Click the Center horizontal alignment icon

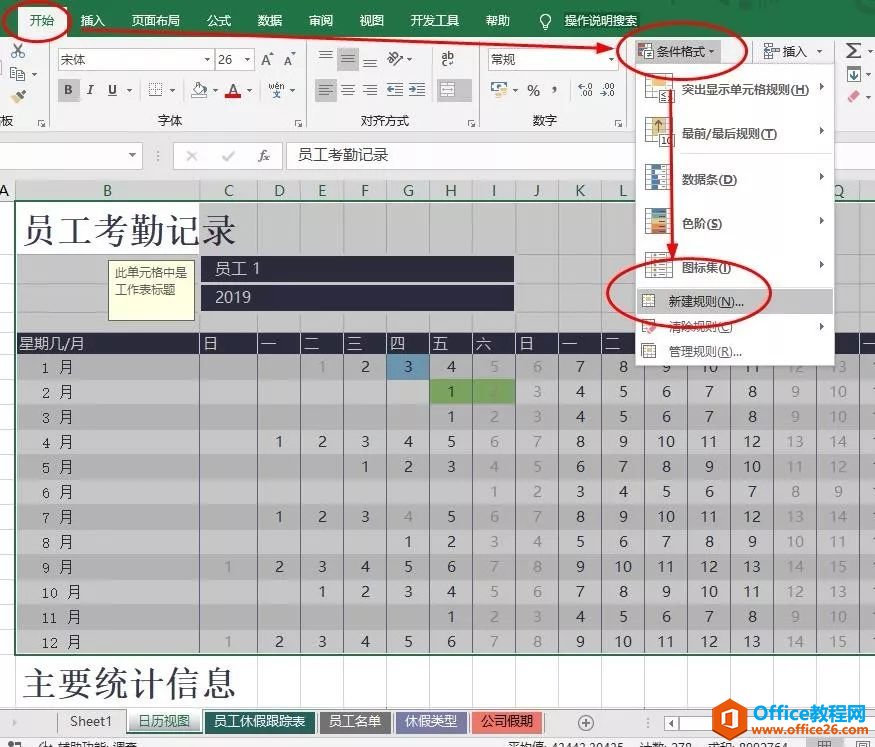348,90
